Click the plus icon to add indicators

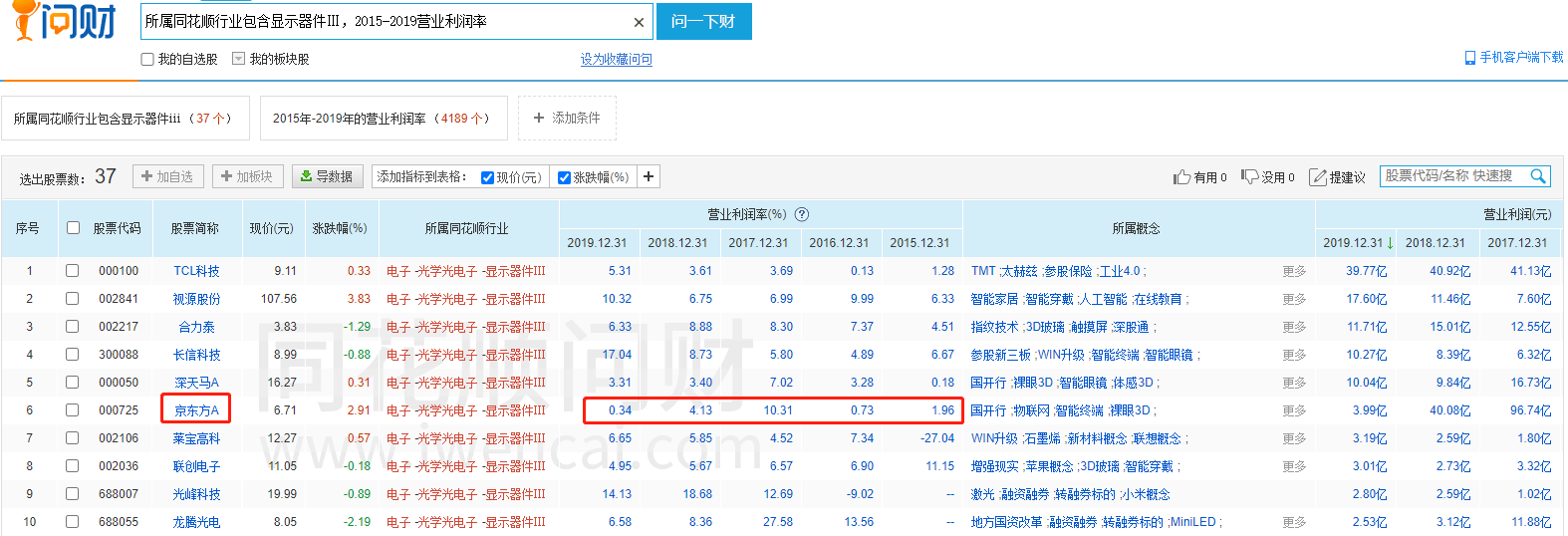(649, 176)
